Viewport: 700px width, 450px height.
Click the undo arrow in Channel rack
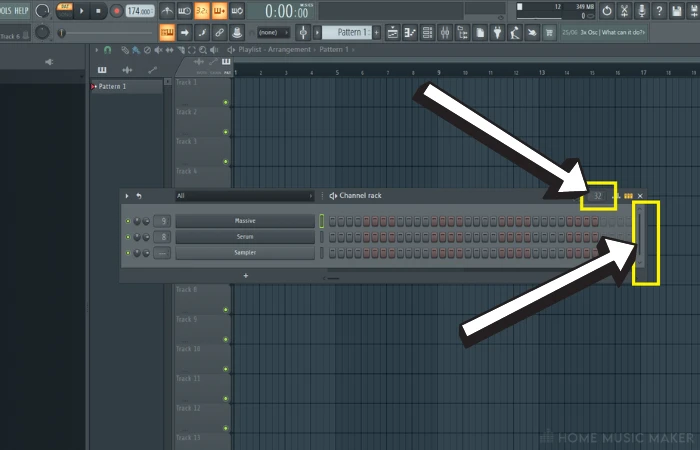click(x=138, y=196)
